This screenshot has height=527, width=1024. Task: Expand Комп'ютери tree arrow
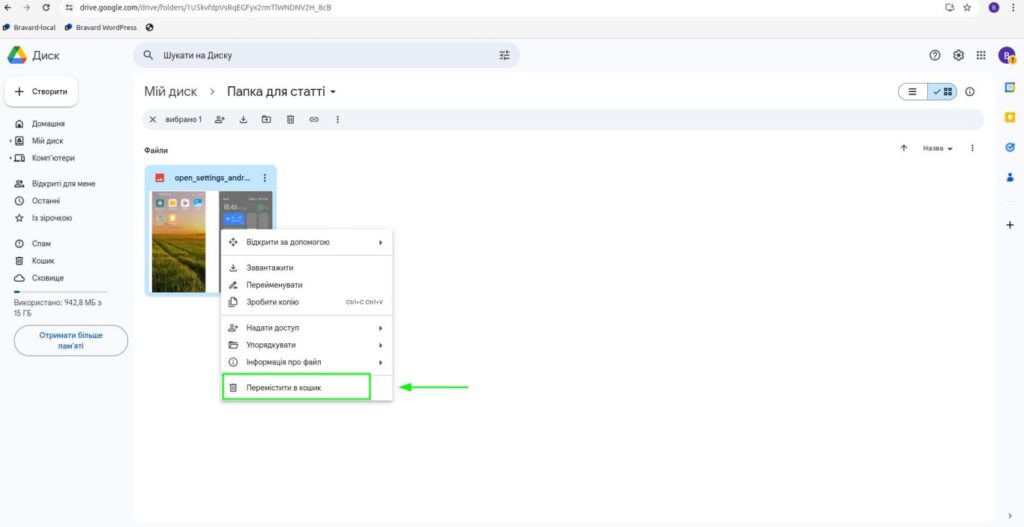coord(10,158)
